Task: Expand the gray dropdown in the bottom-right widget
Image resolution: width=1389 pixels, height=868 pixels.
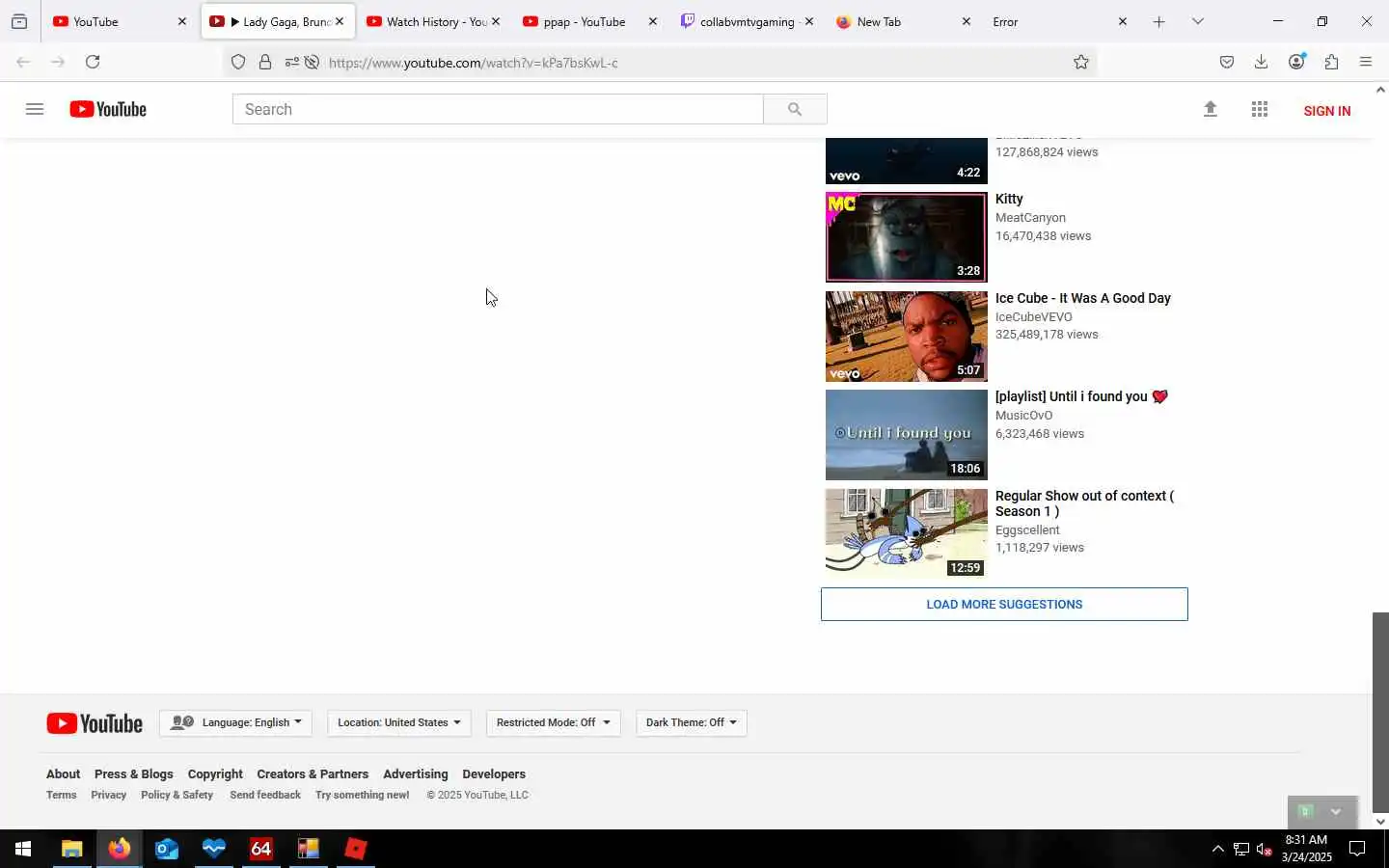Action: [x=1336, y=812]
